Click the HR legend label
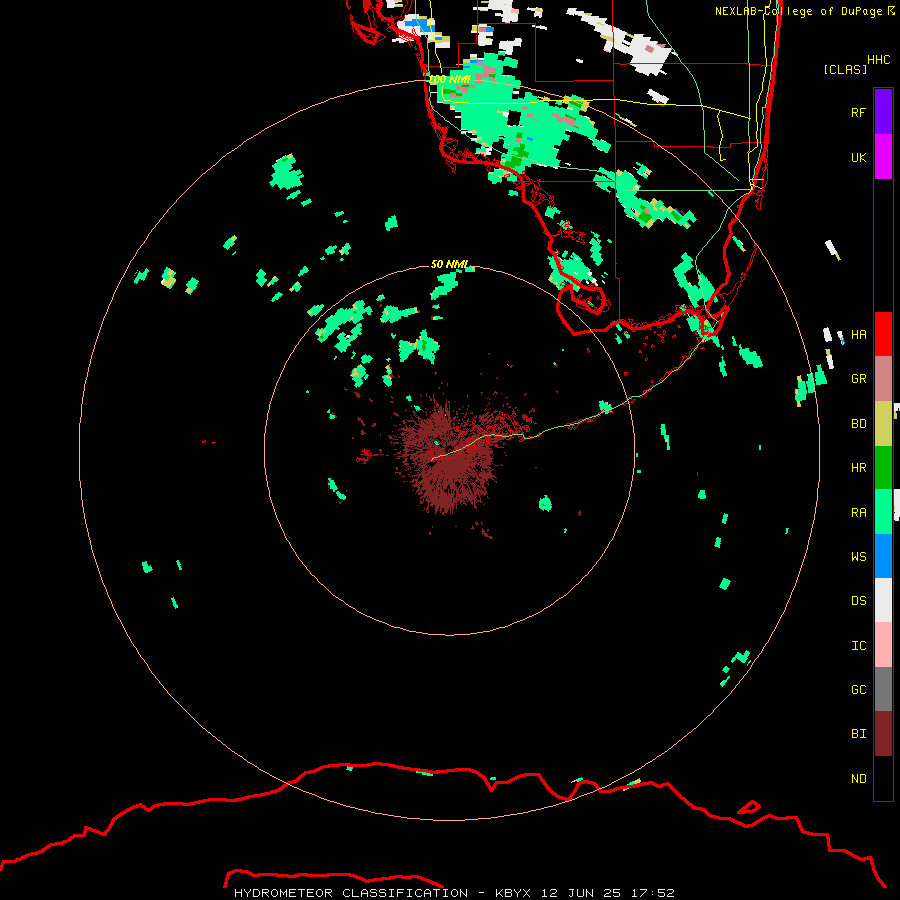 point(858,468)
